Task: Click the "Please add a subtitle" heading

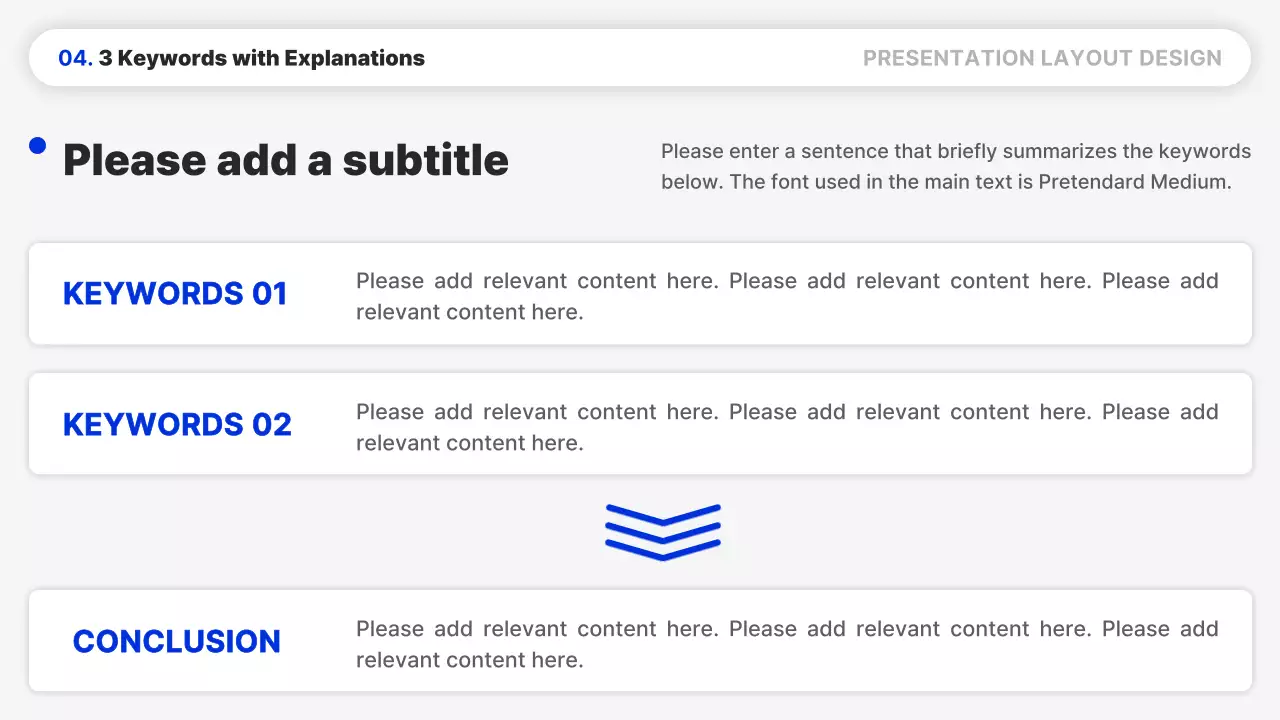Action: pyautogui.click(x=286, y=160)
